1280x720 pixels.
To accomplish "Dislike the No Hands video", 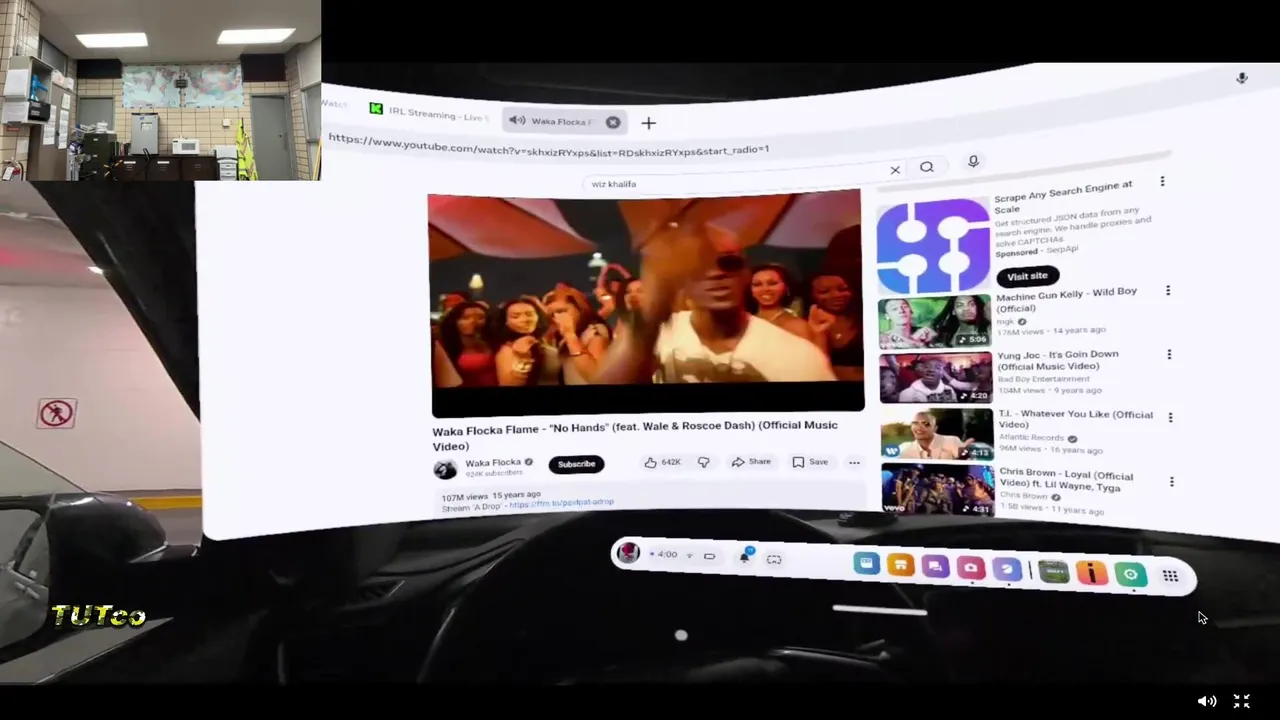I will coord(703,462).
